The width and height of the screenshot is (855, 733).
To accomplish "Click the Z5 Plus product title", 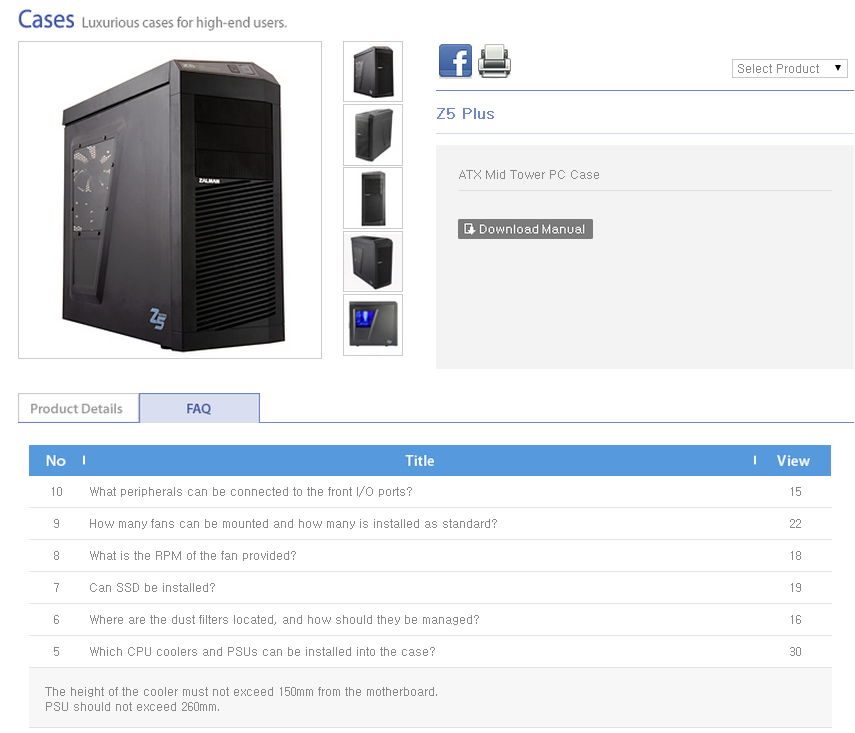I will (465, 114).
